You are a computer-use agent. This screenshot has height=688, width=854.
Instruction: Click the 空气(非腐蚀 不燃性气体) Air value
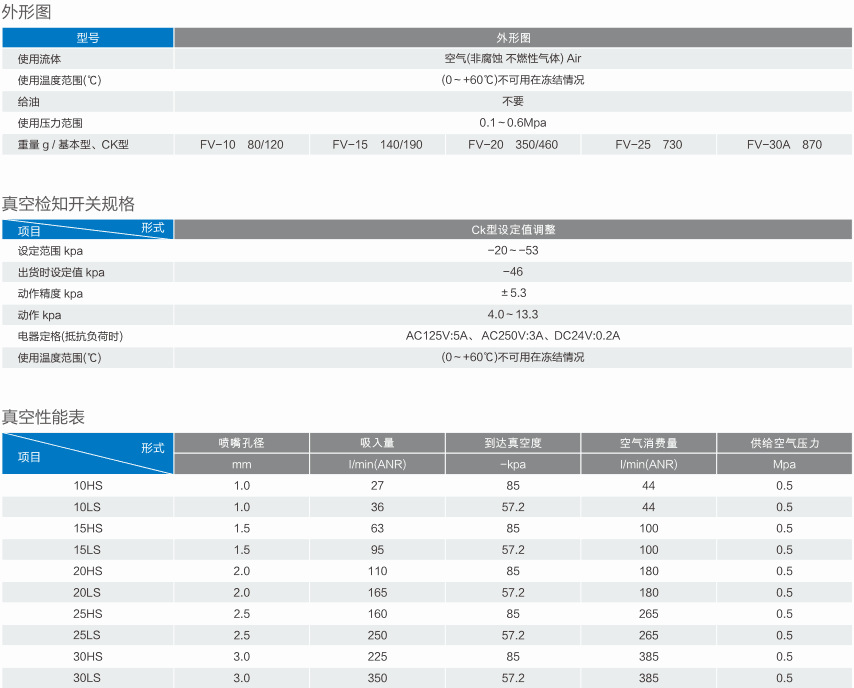[x=512, y=58]
